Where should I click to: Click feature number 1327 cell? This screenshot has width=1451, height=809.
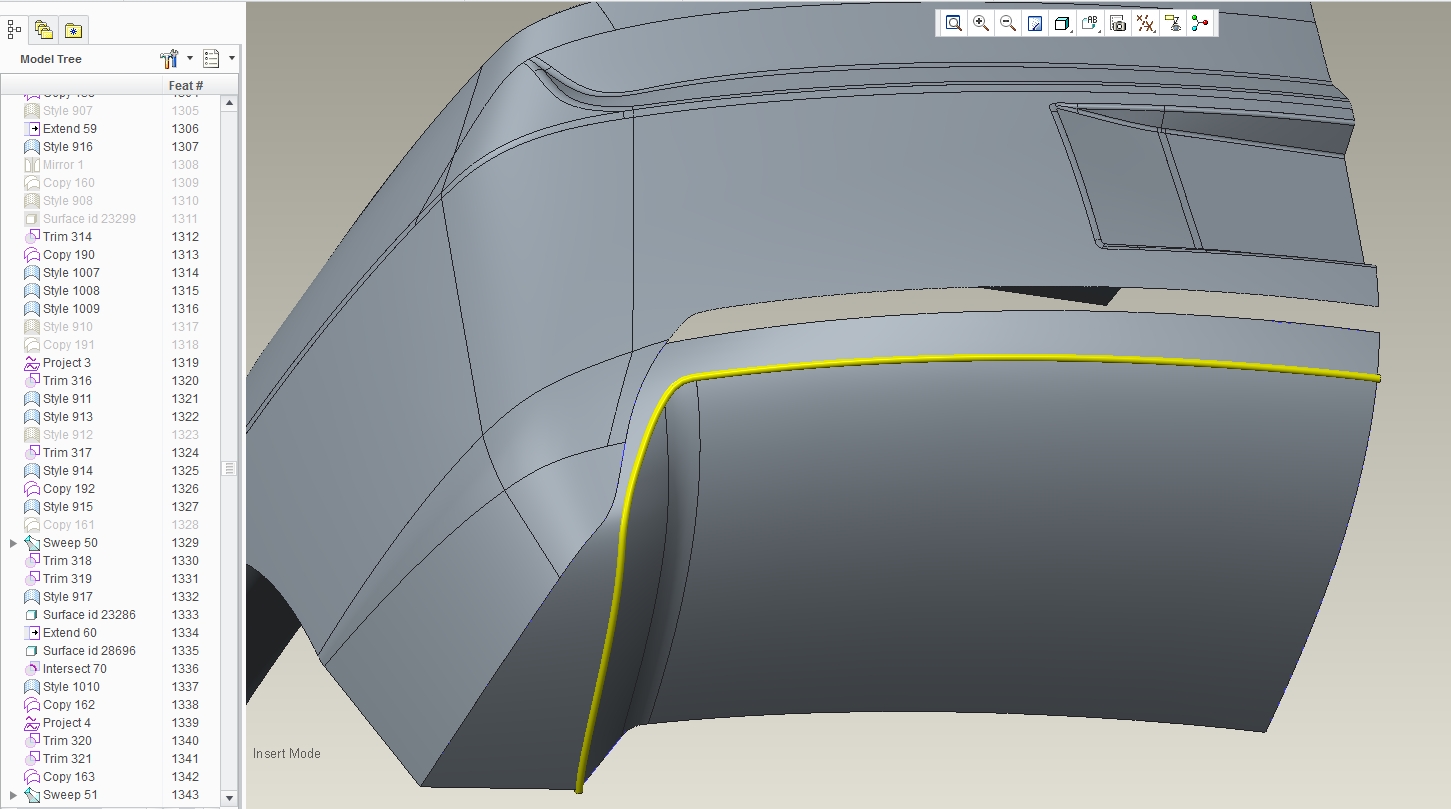point(185,507)
